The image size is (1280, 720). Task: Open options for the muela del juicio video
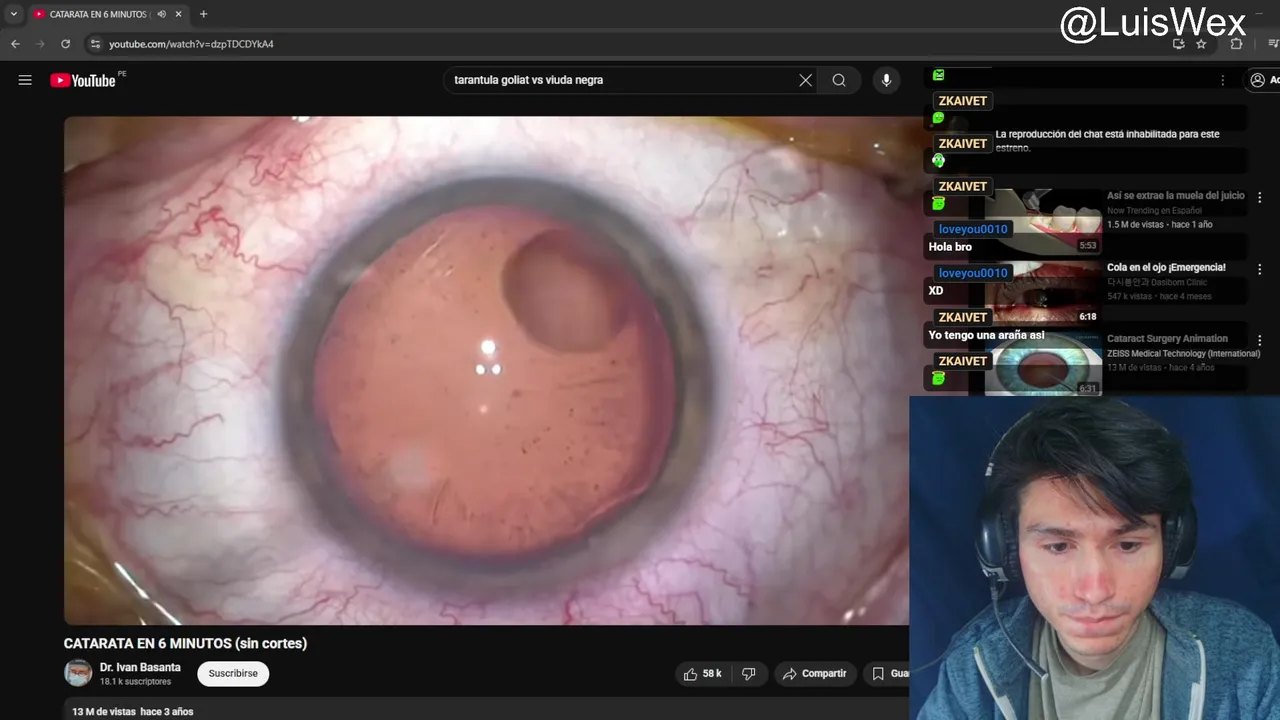click(1259, 198)
